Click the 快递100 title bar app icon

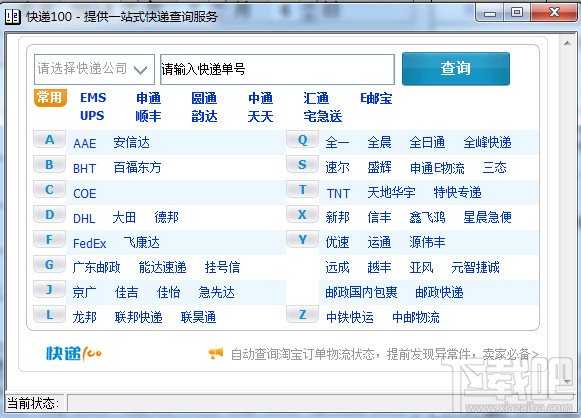[13, 16]
